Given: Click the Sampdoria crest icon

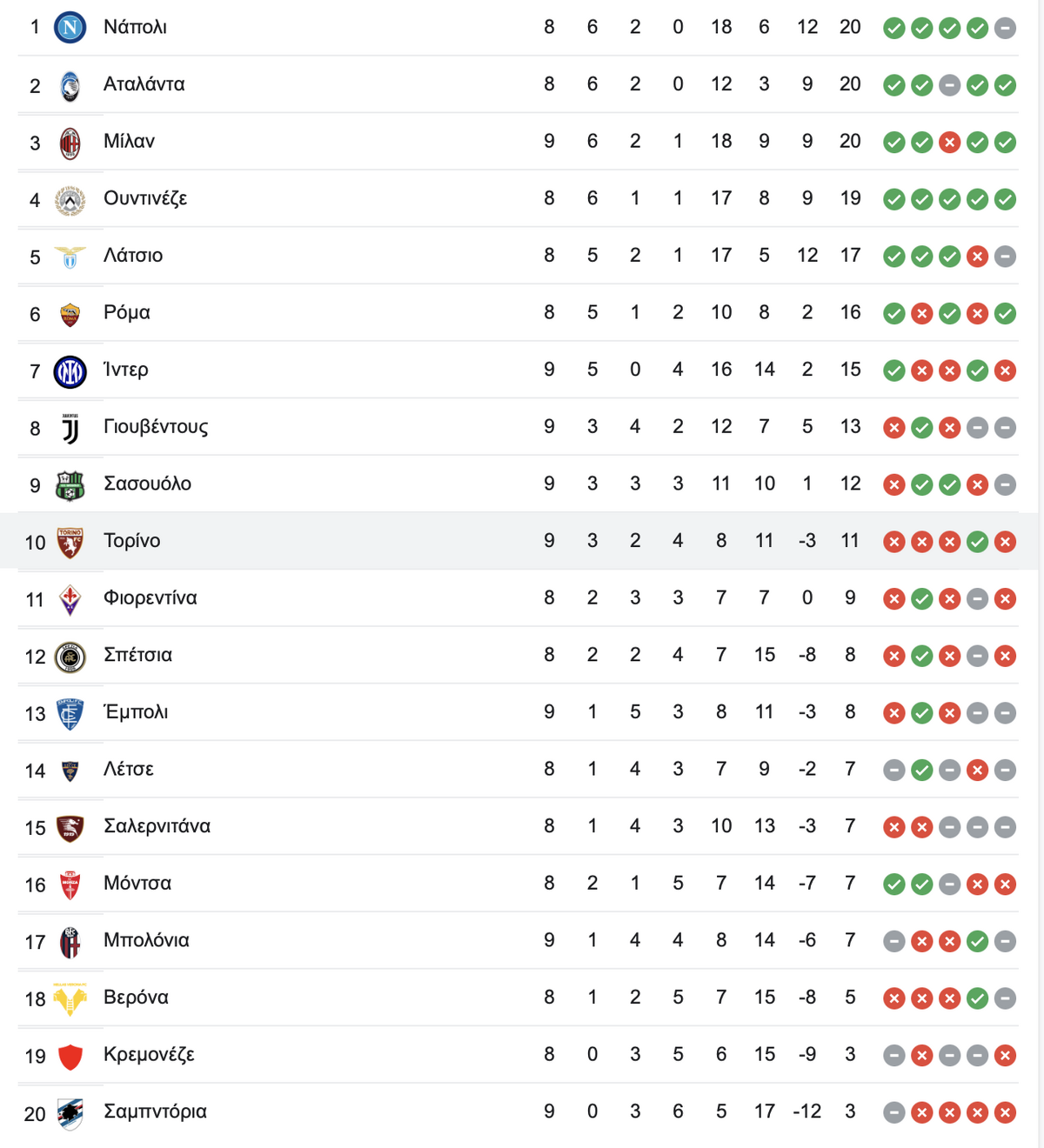Looking at the screenshot, I should click(x=70, y=1113).
